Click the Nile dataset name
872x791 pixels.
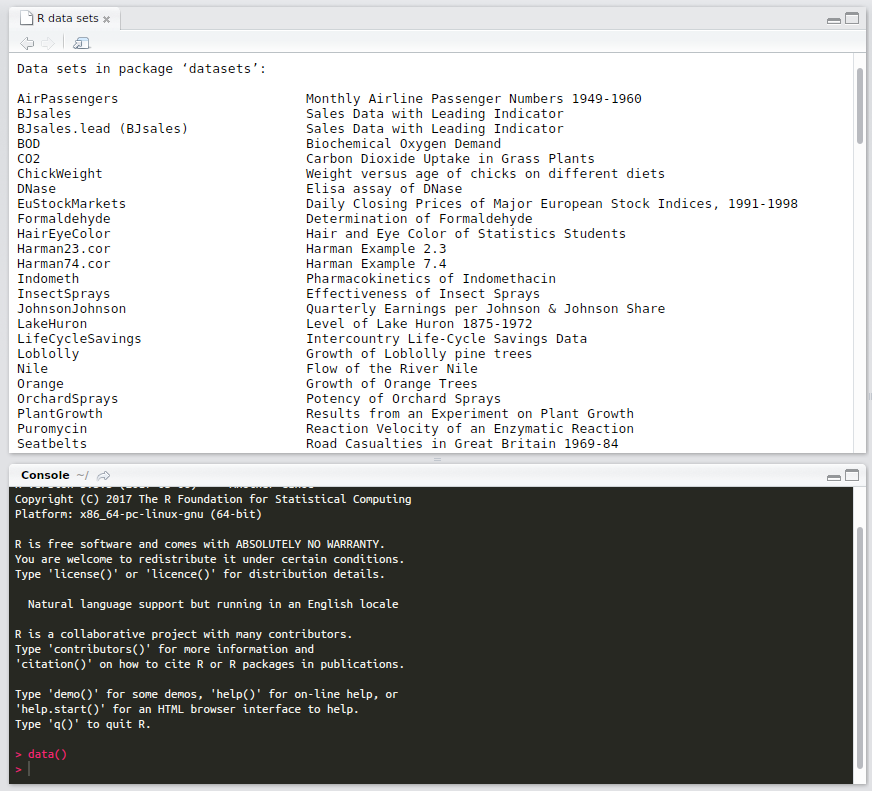(32, 369)
